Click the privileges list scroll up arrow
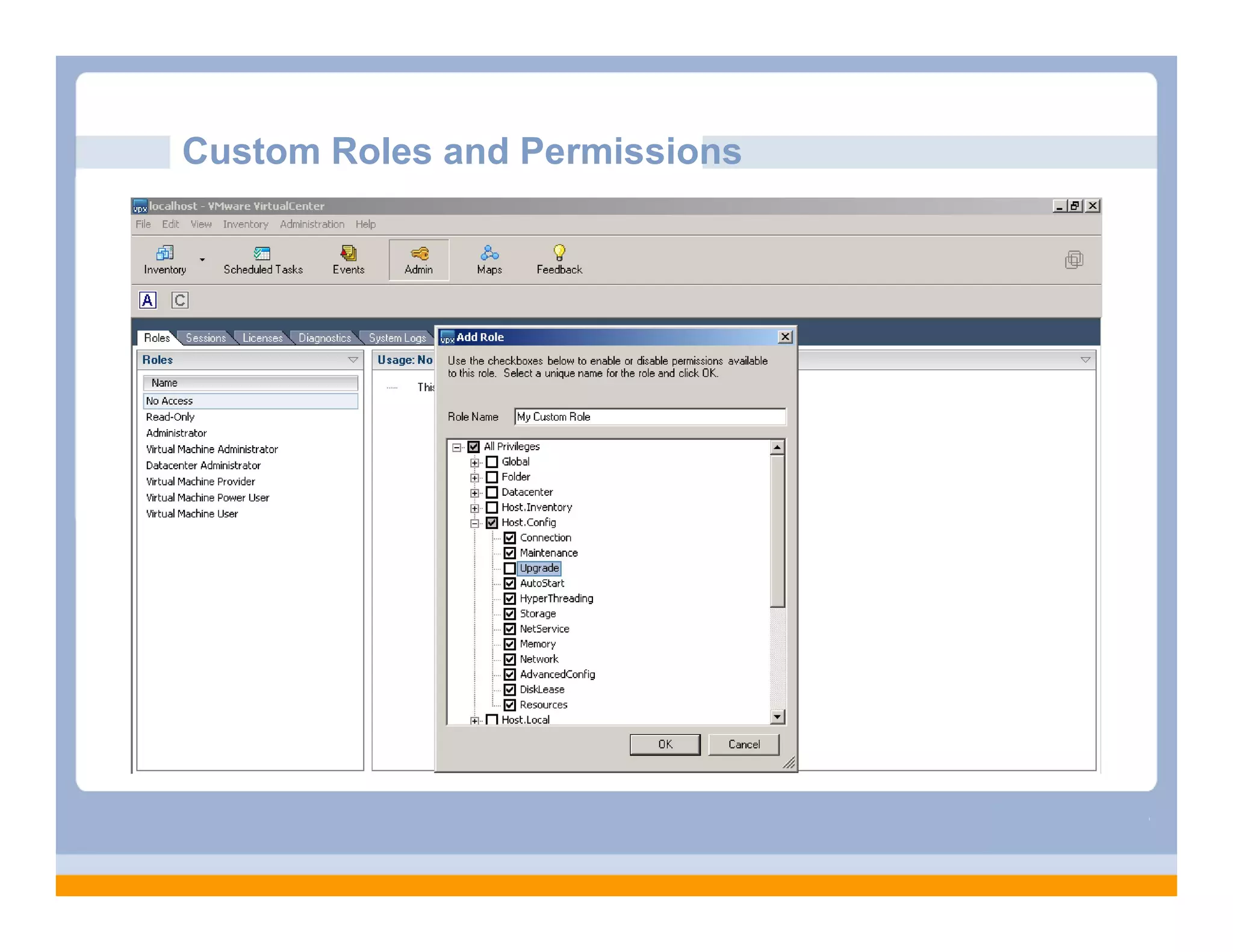 point(777,447)
